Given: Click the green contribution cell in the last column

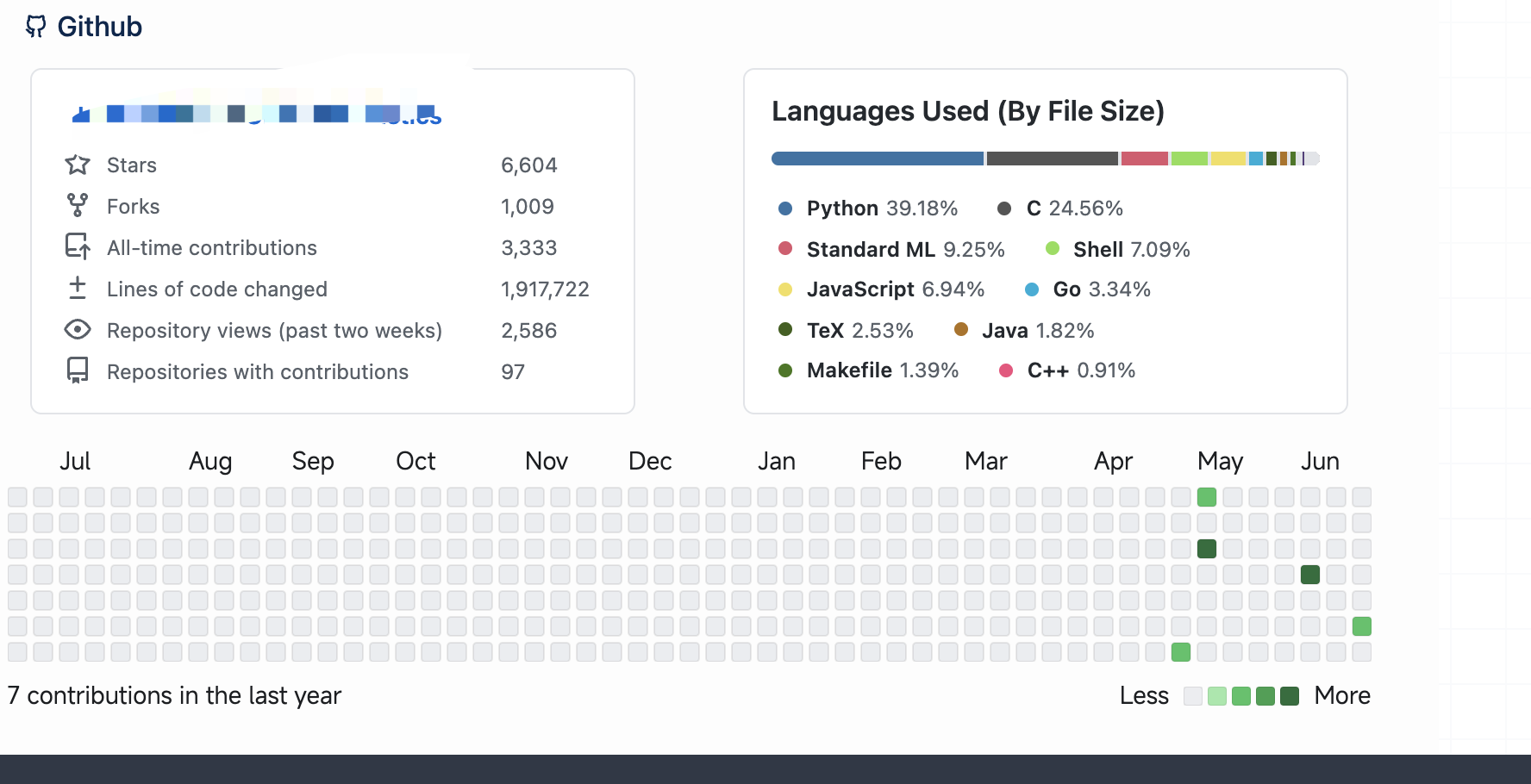Looking at the screenshot, I should click(x=1362, y=626).
